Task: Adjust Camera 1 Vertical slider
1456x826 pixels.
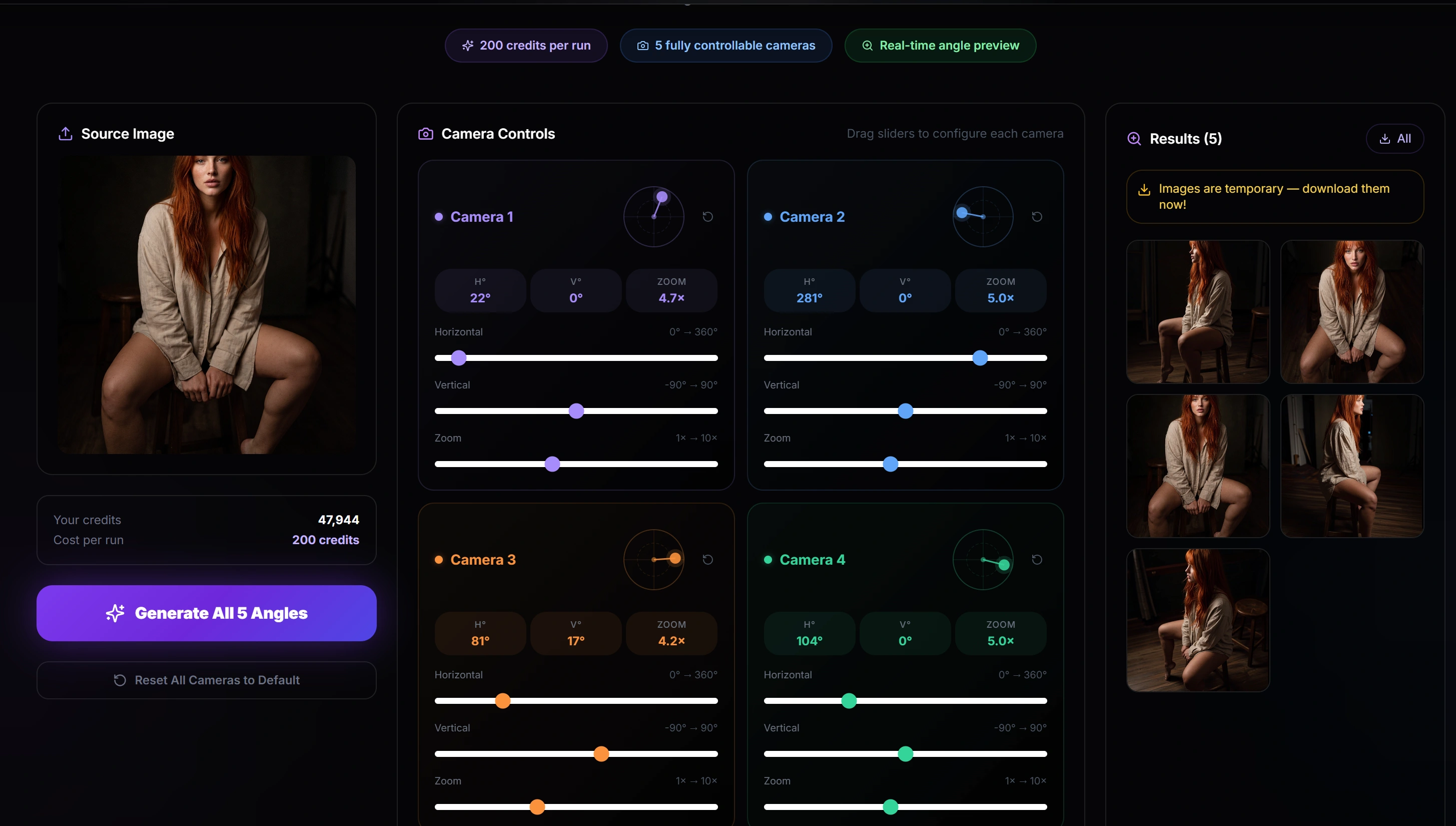Action: tap(576, 410)
